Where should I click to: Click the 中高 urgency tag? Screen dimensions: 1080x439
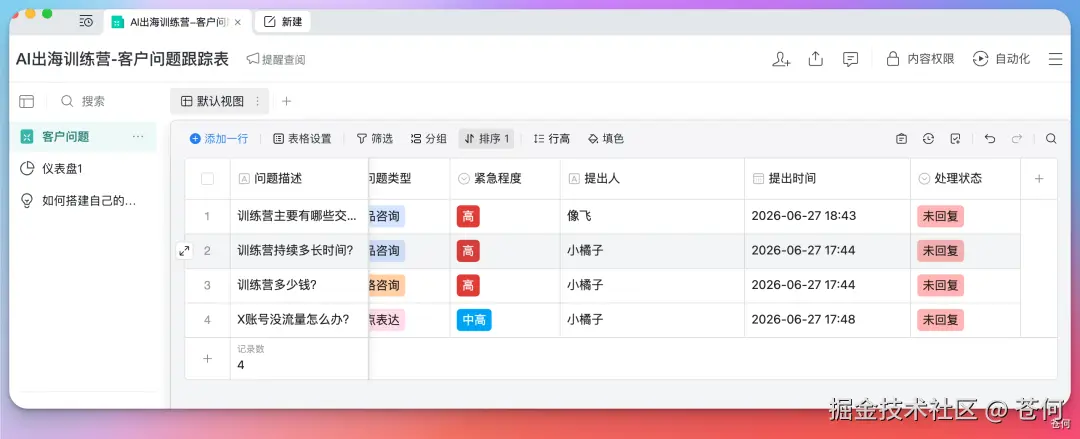coord(474,320)
